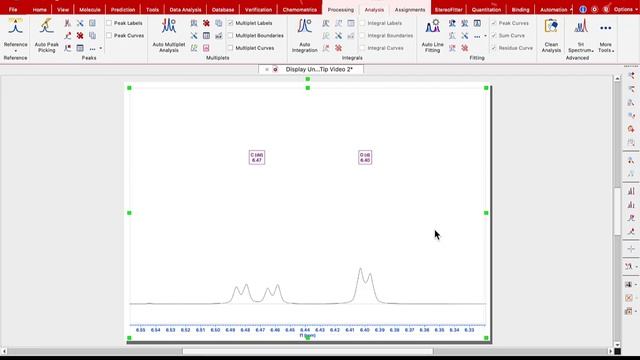640x360 pixels.
Task: Click the red X delete icon in Integrals group
Action: 338,48
